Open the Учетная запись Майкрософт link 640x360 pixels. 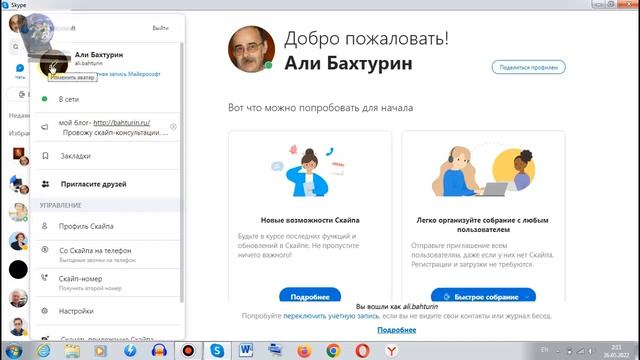pyautogui.click(x=129, y=74)
